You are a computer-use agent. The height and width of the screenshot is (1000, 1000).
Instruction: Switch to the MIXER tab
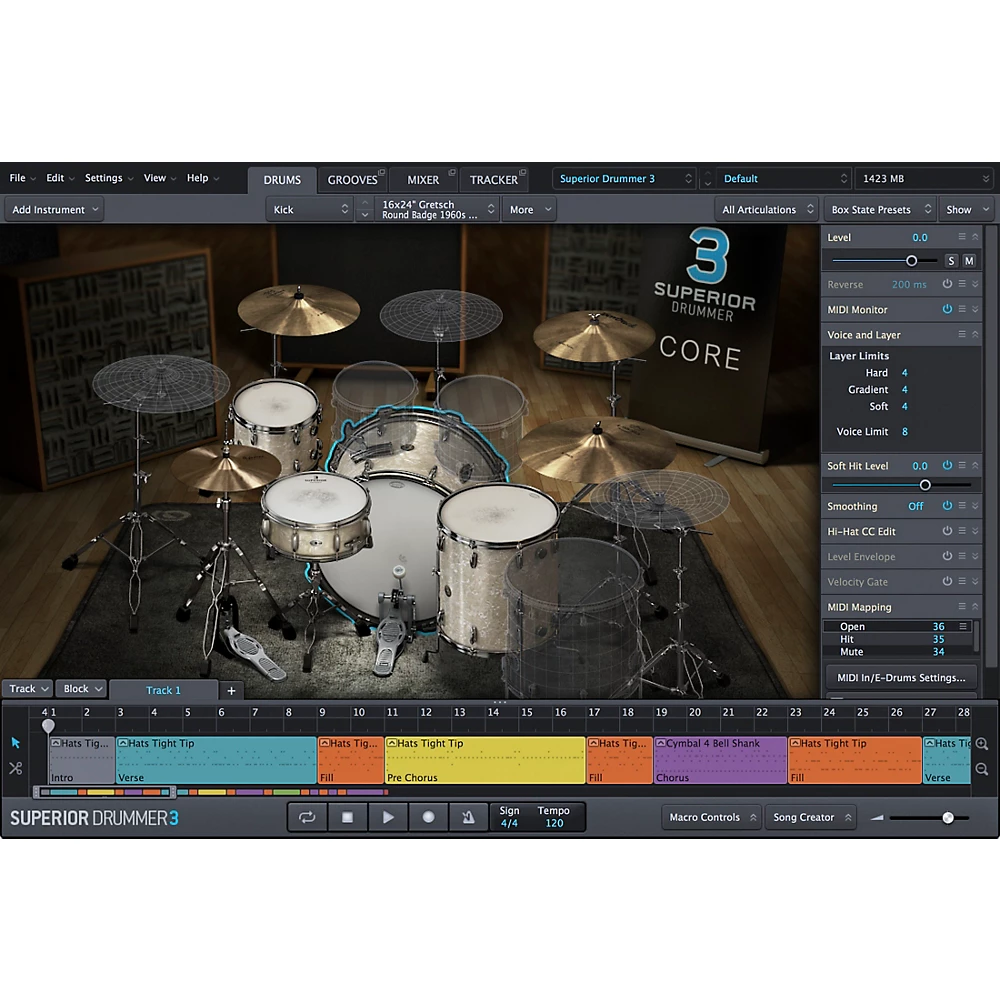click(x=424, y=179)
